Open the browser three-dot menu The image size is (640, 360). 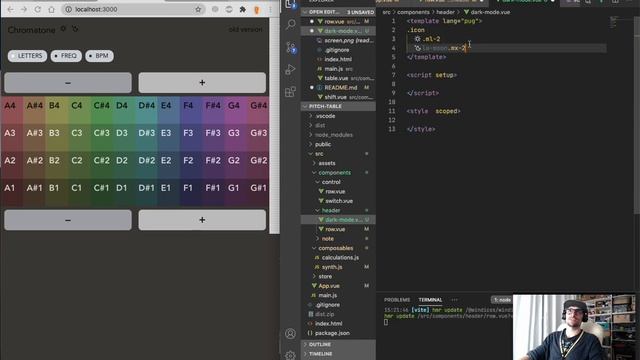click(x=270, y=9)
